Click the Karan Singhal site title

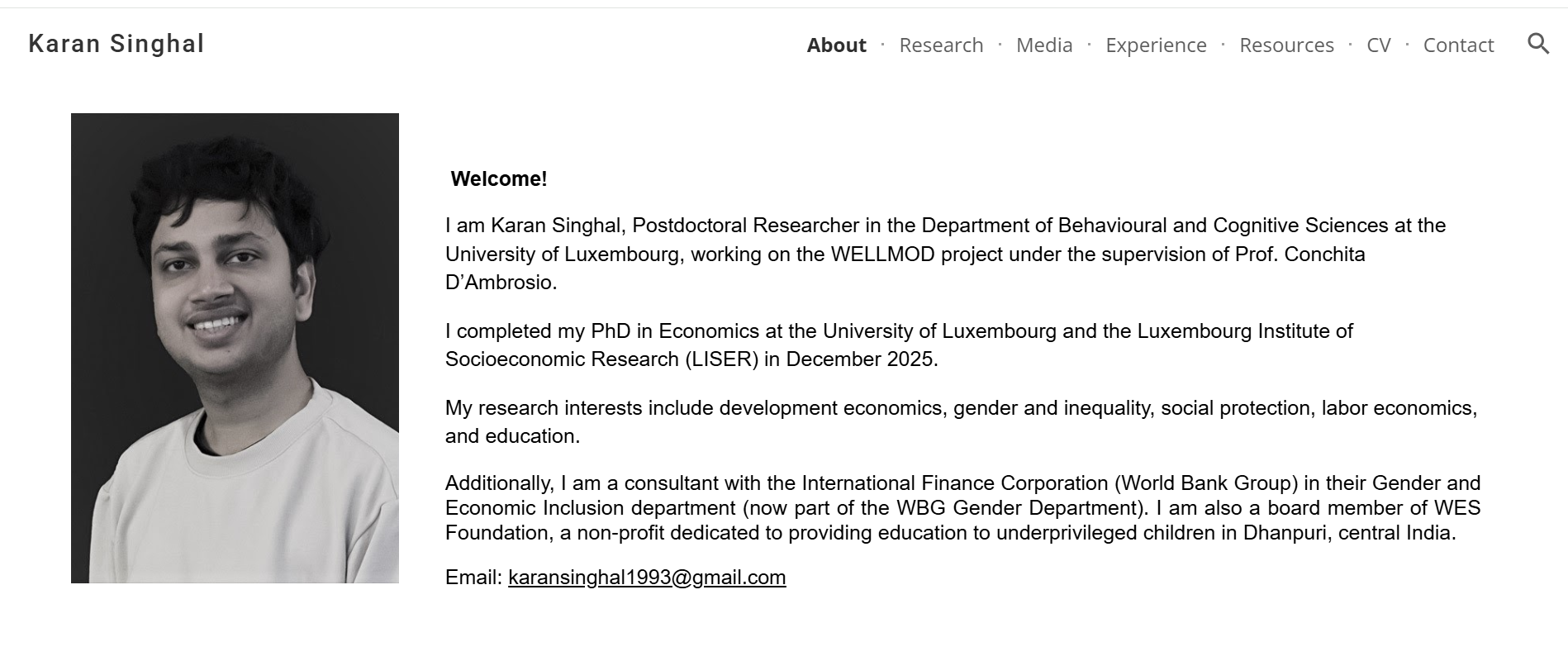click(116, 44)
